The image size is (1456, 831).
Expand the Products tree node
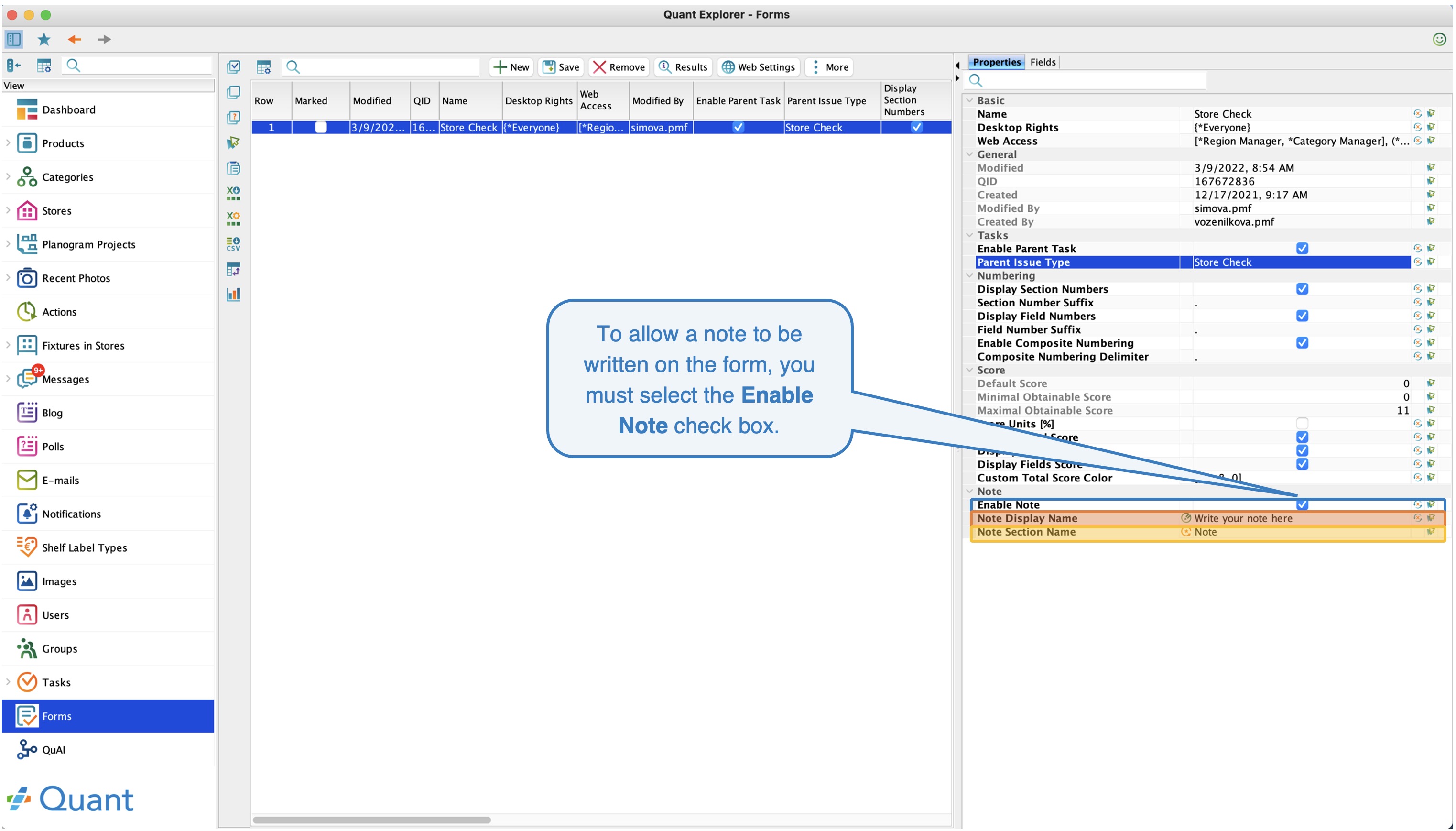[x=8, y=142]
